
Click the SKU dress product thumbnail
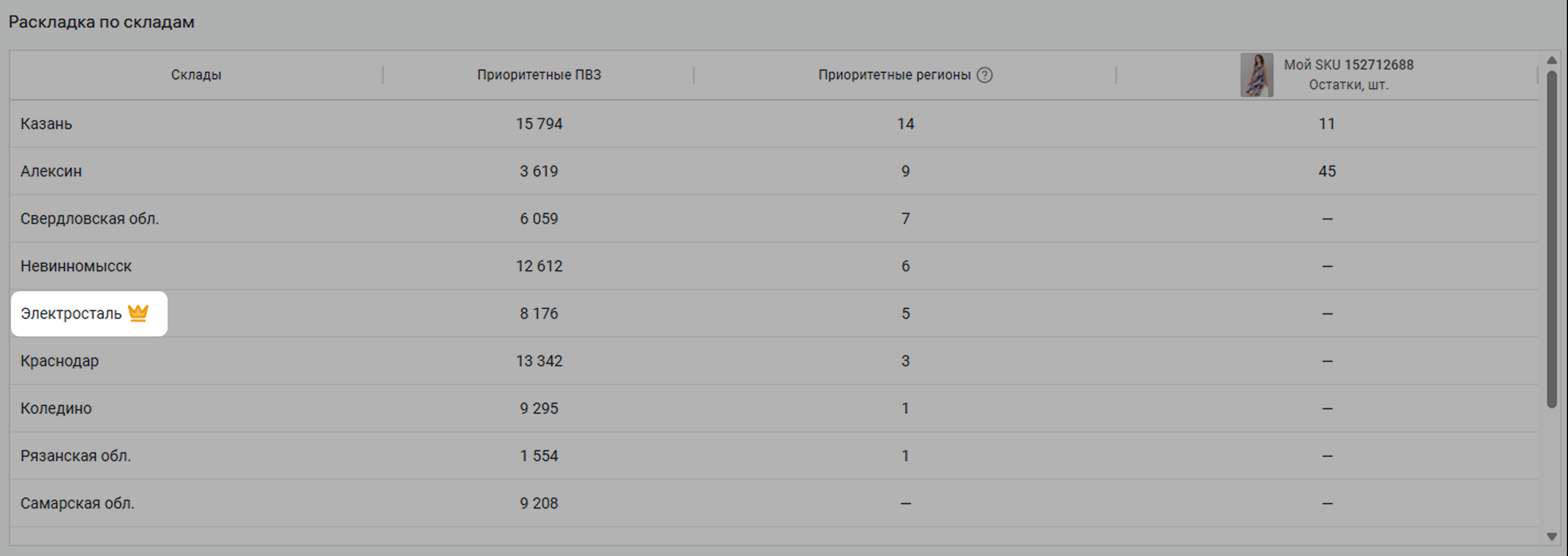tap(1256, 75)
